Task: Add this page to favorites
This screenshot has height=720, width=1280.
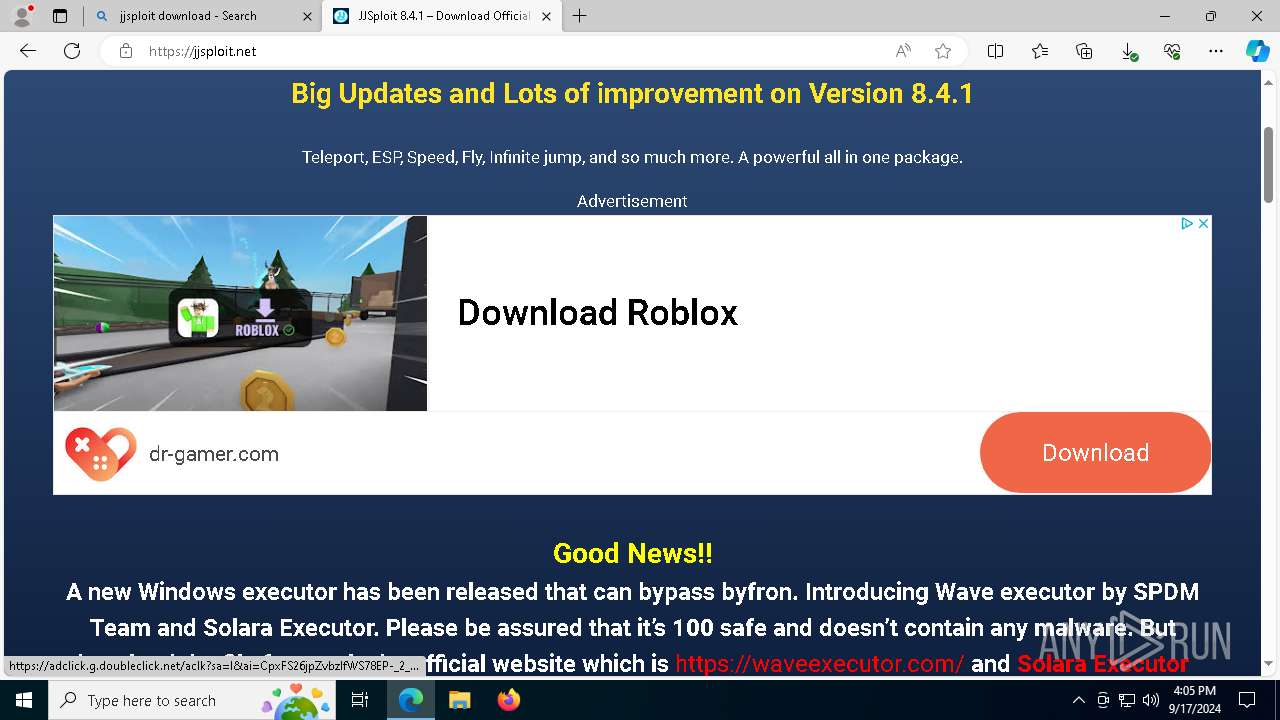Action: click(x=943, y=51)
